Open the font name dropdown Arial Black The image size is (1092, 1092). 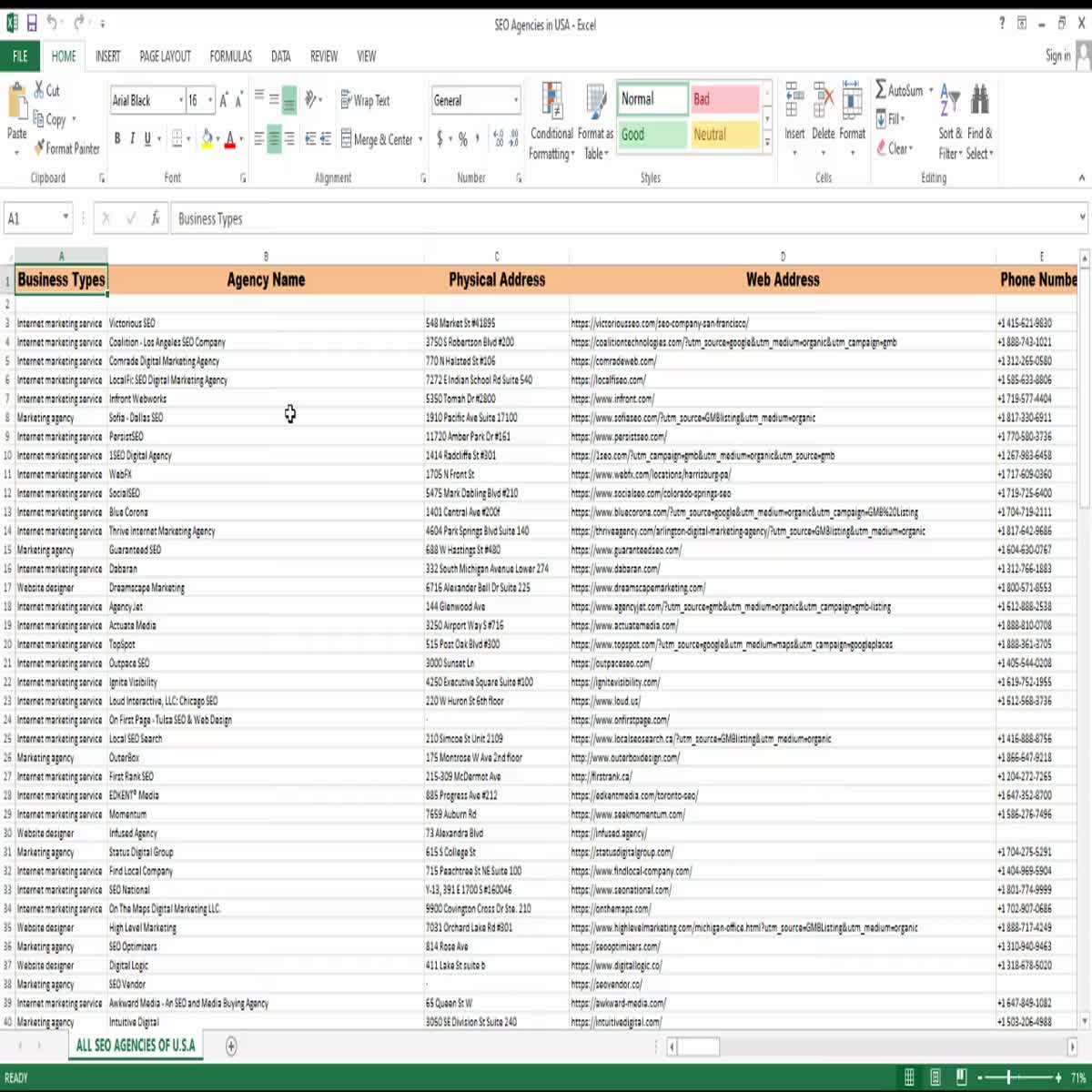(180, 100)
